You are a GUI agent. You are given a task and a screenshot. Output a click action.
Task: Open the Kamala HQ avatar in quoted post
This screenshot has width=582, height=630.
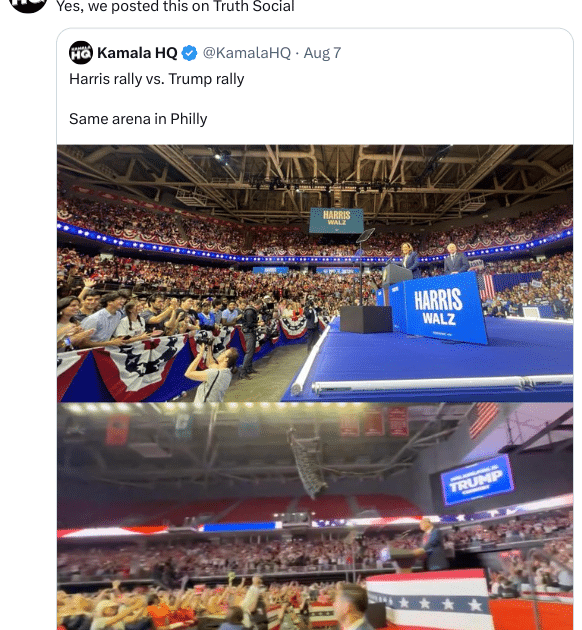coord(81,53)
